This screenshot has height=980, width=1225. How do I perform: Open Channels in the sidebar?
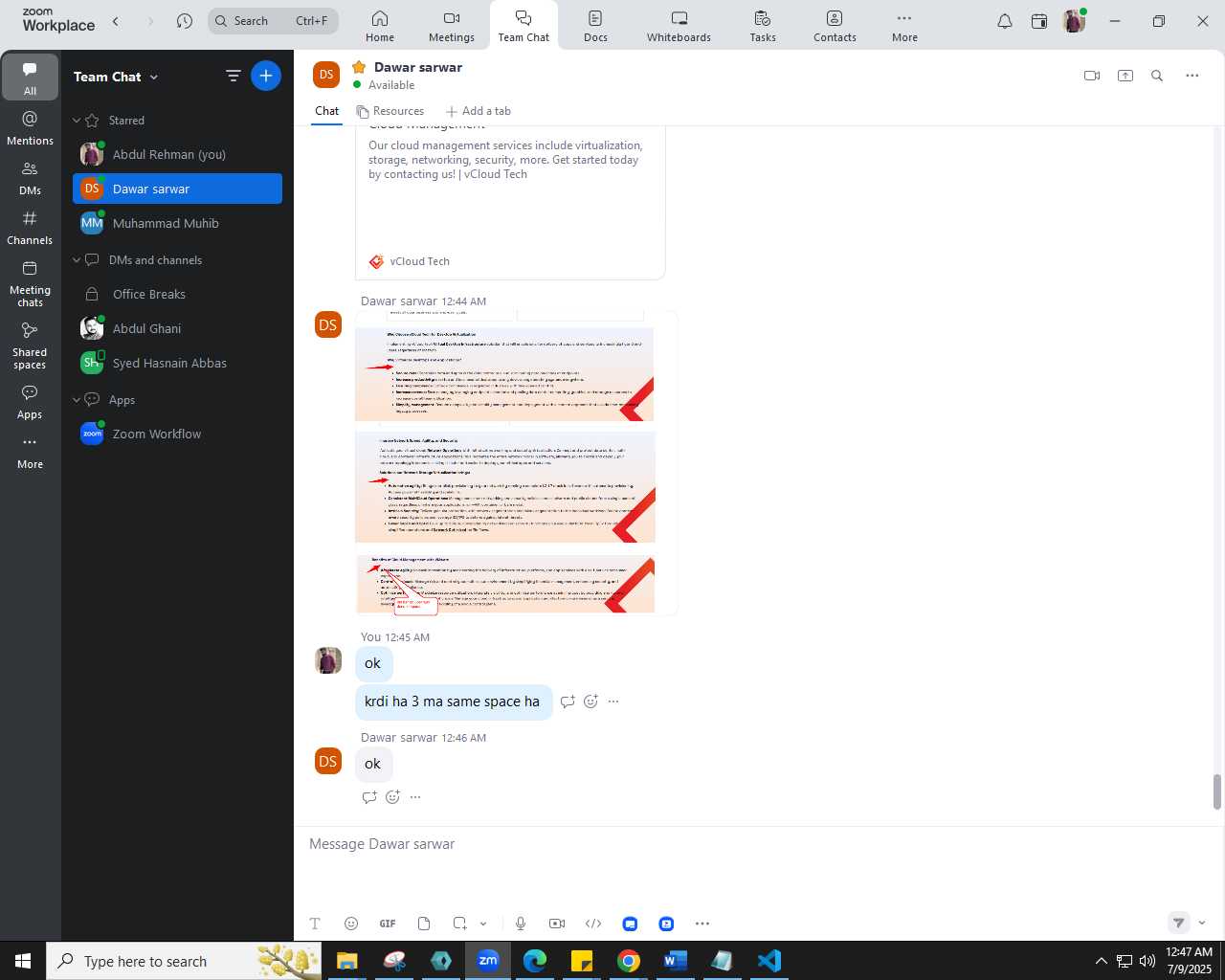point(30,228)
